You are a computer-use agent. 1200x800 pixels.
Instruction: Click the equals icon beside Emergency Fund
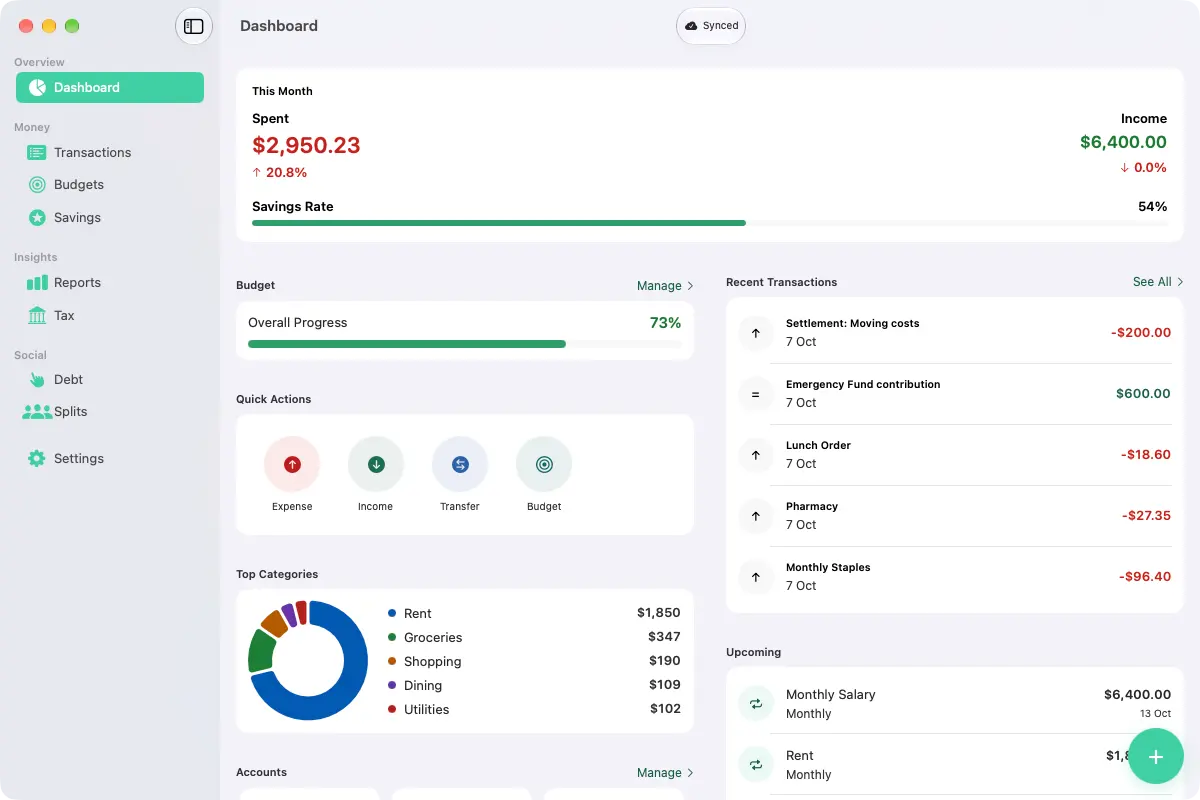[756, 394]
